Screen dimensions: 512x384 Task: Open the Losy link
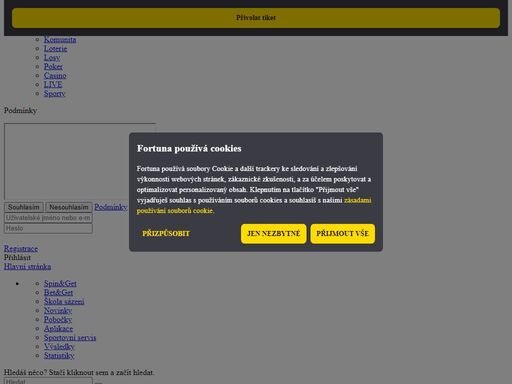[52, 58]
